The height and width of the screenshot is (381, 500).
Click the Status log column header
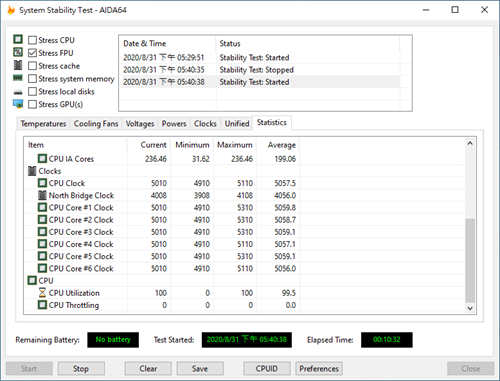[x=307, y=44]
